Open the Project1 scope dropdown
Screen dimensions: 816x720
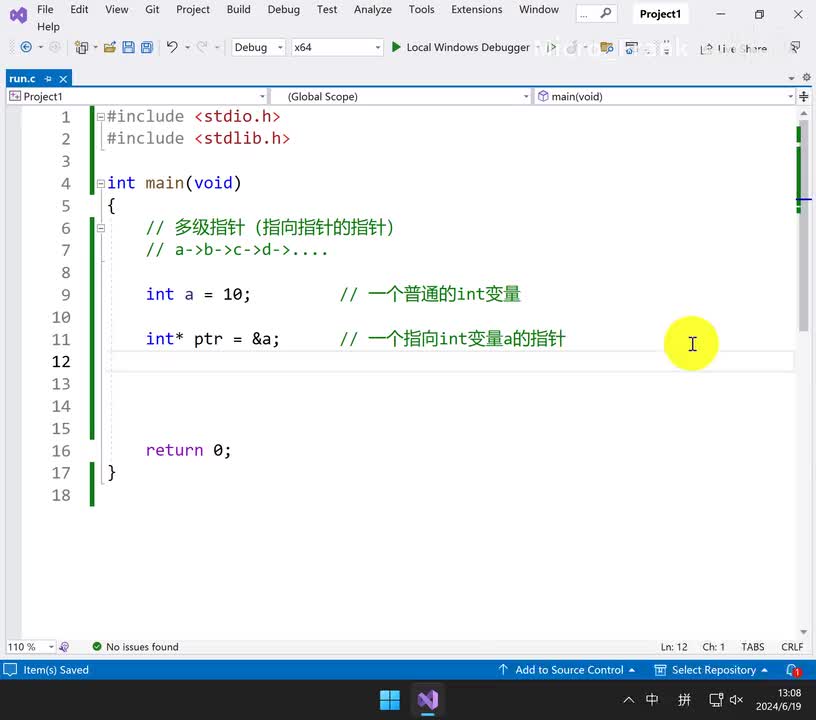click(137, 97)
